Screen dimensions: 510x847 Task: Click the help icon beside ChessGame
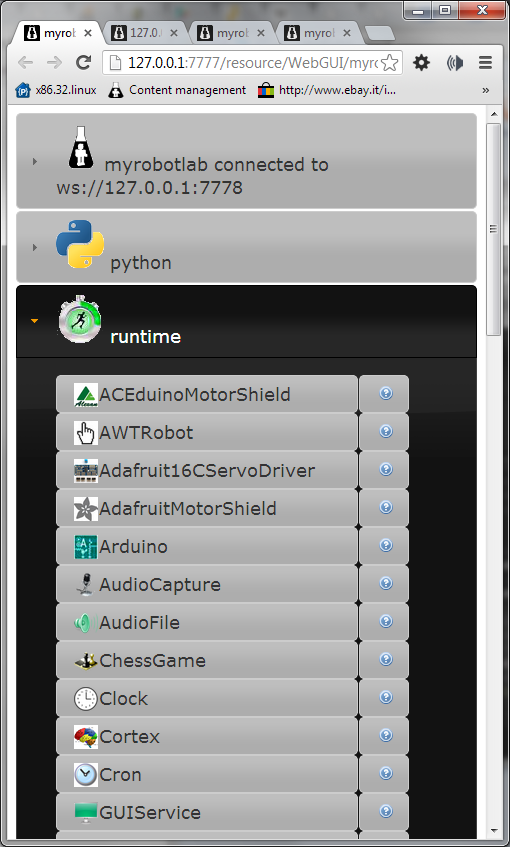pyautogui.click(x=385, y=660)
